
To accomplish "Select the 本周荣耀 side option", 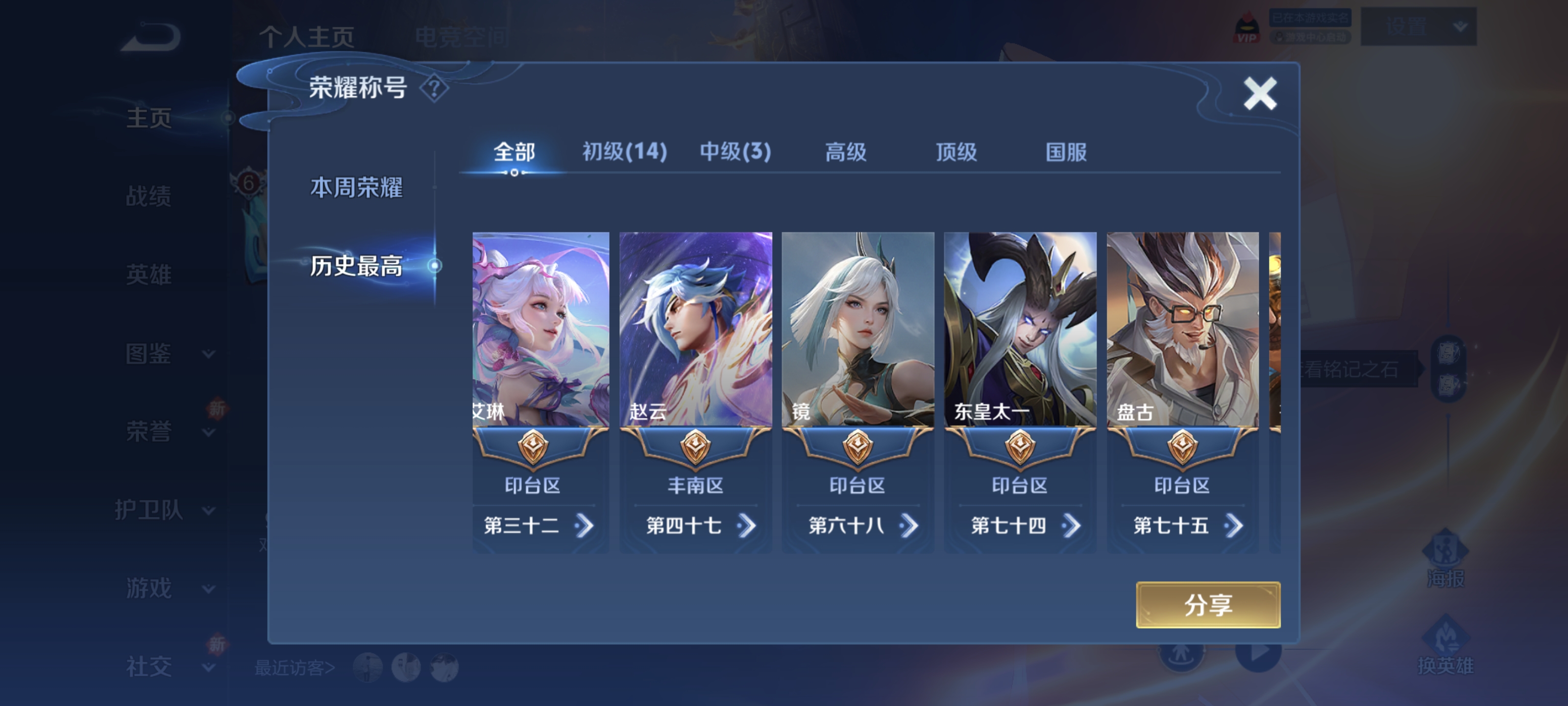I will [x=357, y=188].
